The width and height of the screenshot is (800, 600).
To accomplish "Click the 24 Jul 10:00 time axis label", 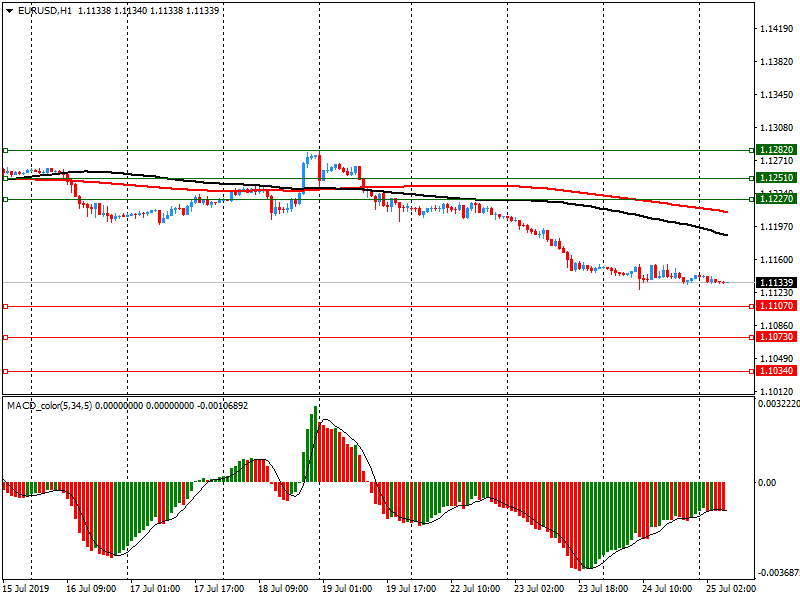I will (x=667, y=589).
